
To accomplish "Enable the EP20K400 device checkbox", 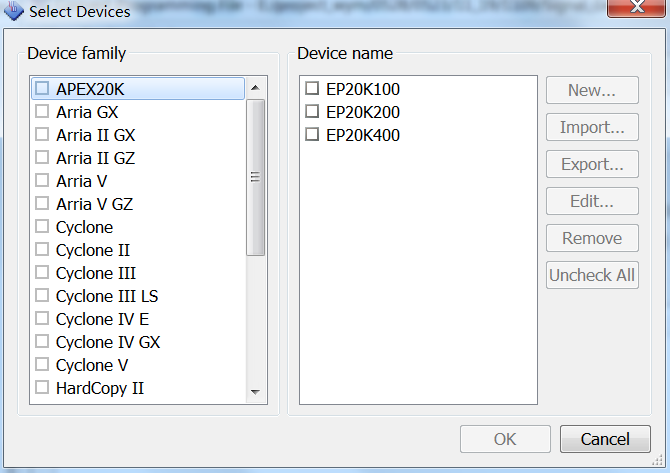I will click(312, 135).
